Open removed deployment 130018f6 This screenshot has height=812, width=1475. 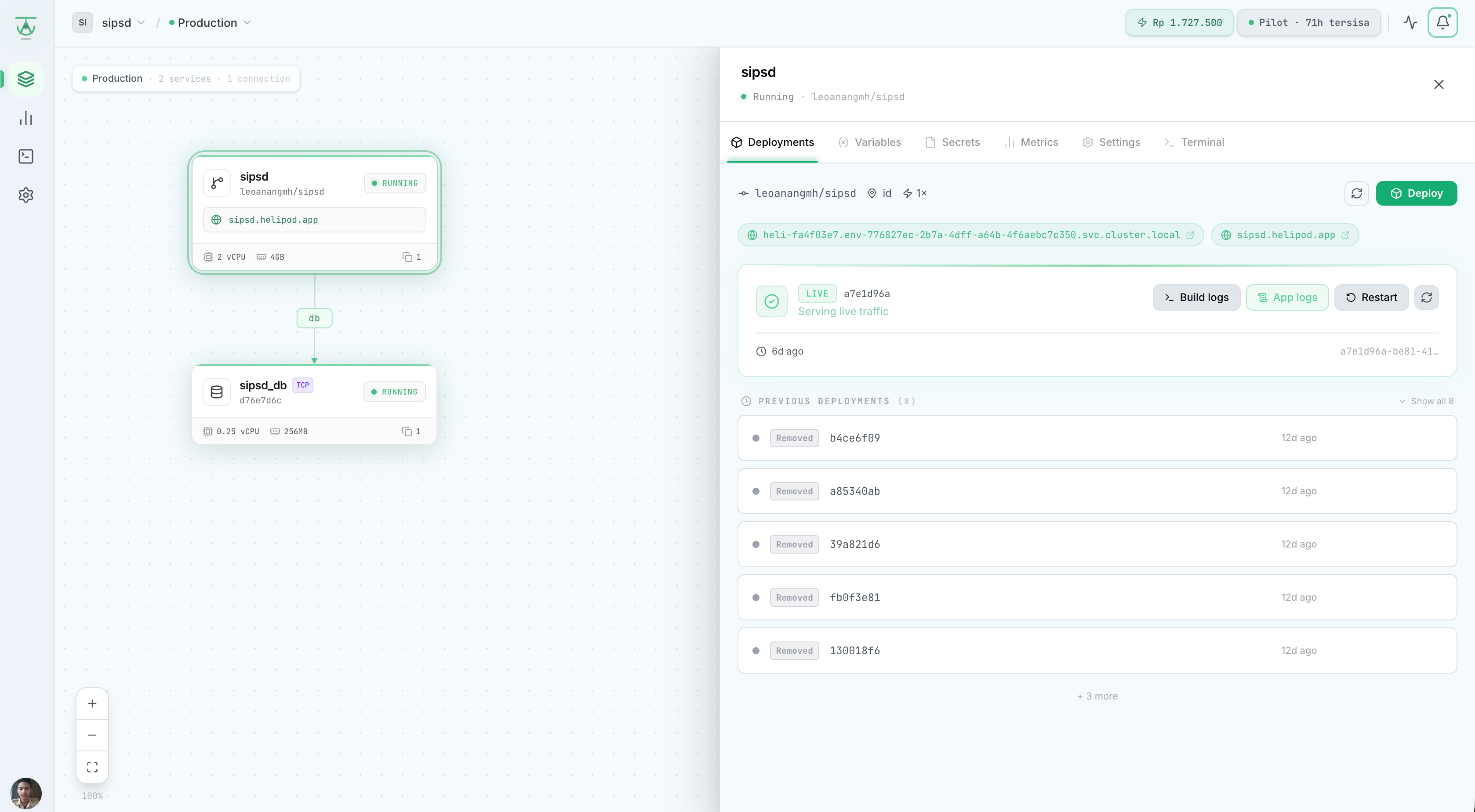tap(1097, 651)
